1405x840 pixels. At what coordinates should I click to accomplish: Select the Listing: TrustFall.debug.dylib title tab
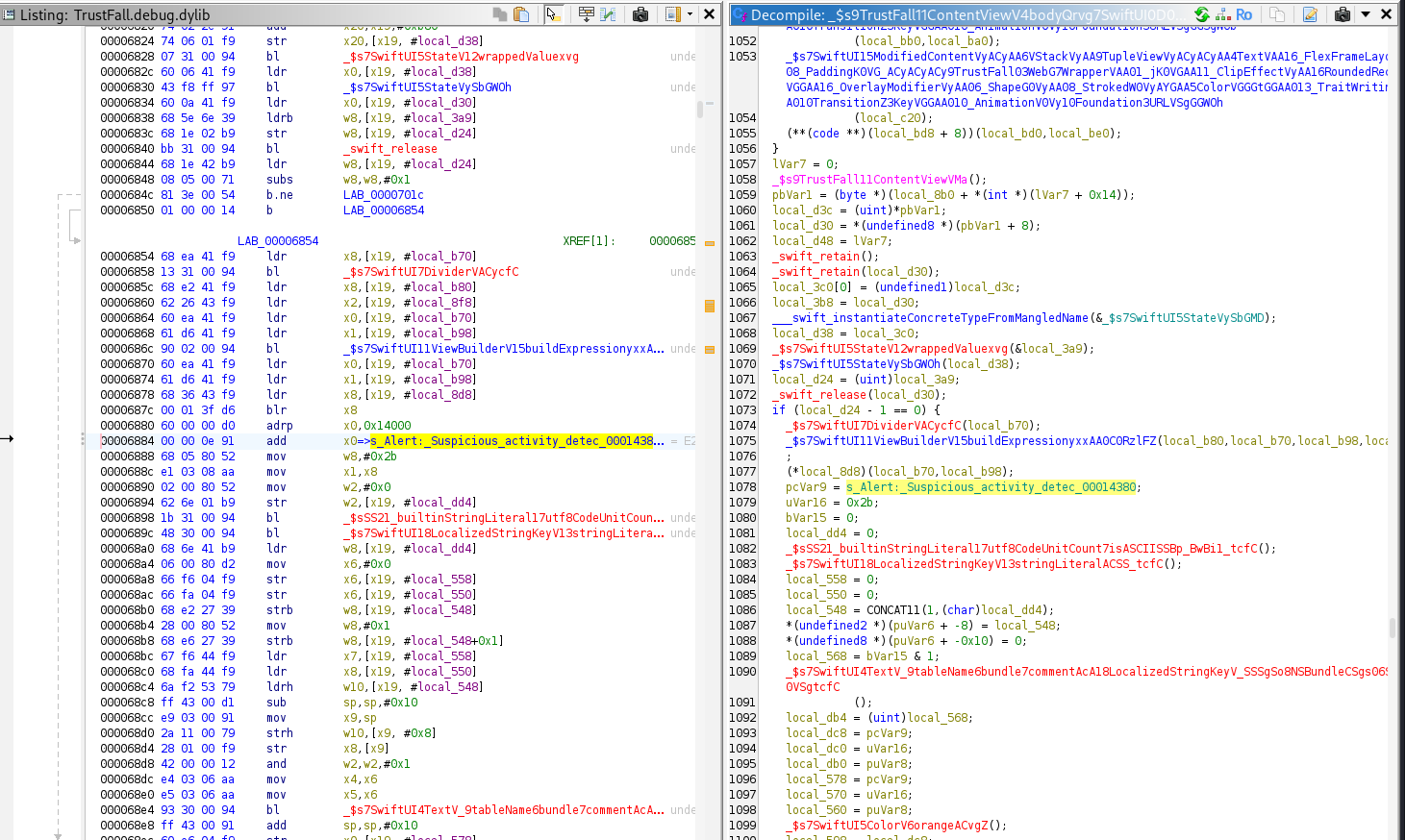(115, 15)
